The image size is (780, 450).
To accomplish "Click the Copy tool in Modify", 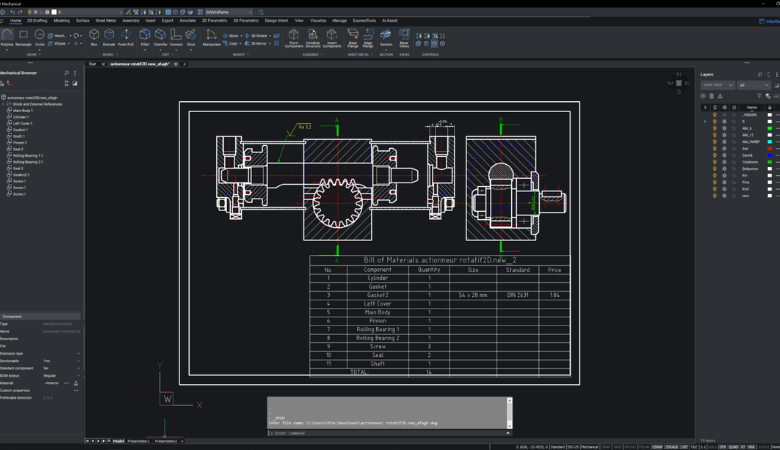I will (x=230, y=43).
